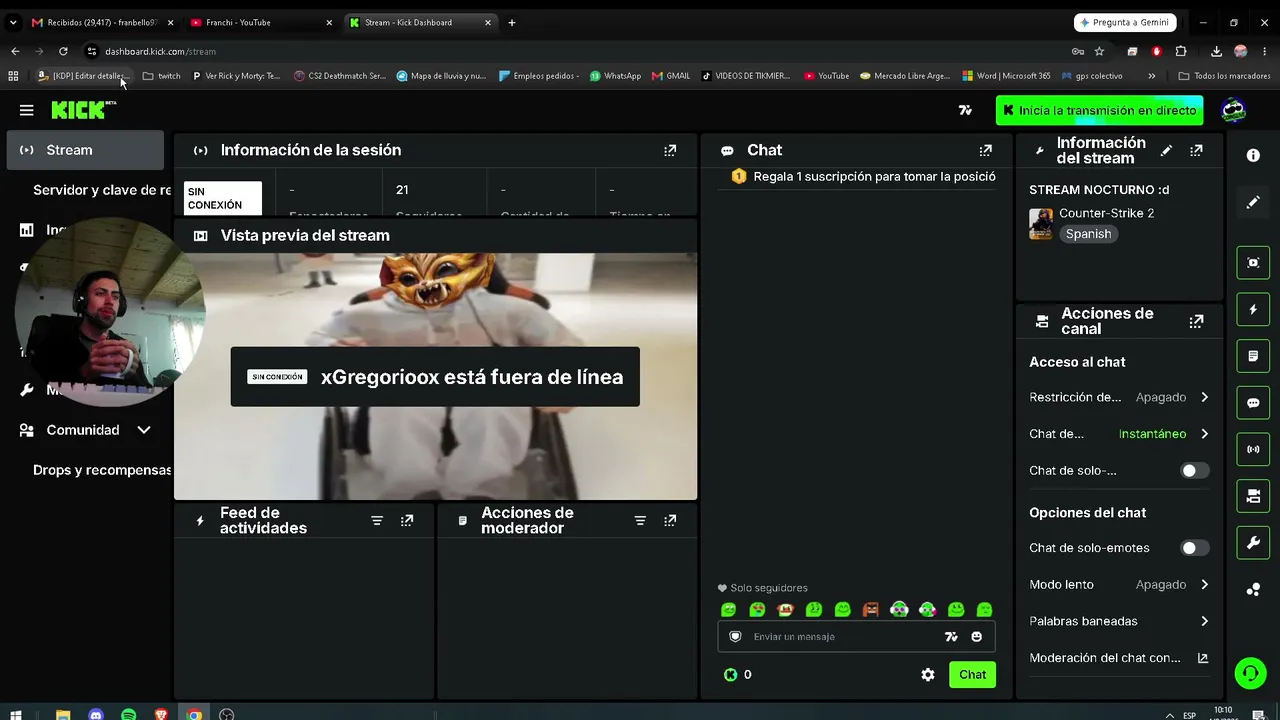Click the pencil icon in right sidebar

pos(1253,202)
